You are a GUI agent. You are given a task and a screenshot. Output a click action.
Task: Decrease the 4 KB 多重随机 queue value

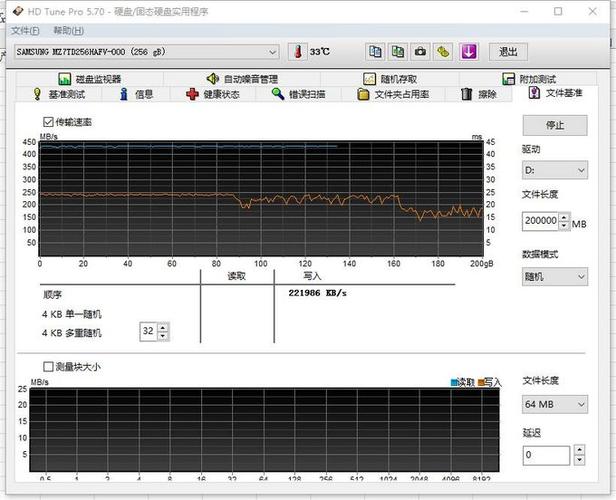point(163,336)
